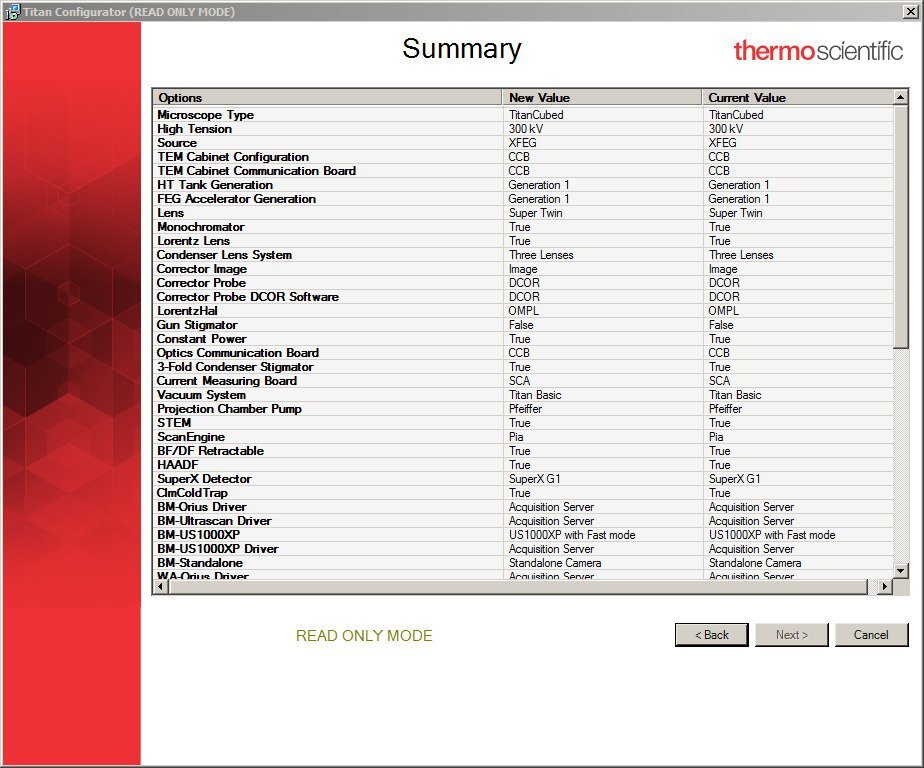
Task: Click the thermo scientific logo
Action: (817, 50)
